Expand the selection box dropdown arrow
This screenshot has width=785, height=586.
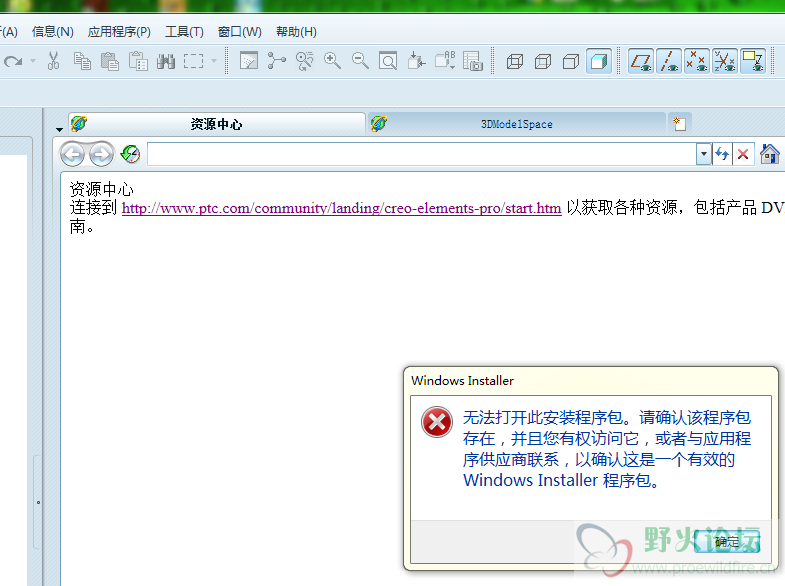click(x=214, y=61)
